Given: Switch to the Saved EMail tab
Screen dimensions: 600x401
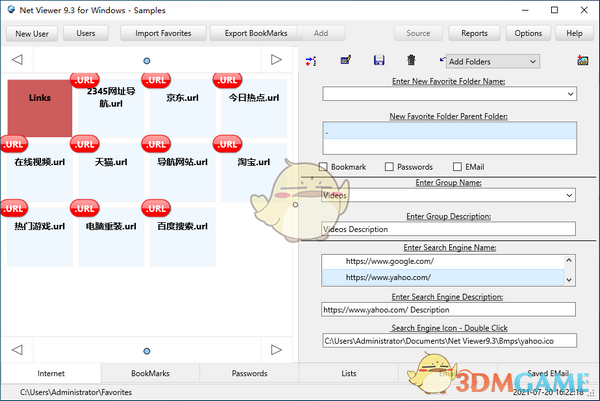Looking at the screenshot, I should coord(548,373).
